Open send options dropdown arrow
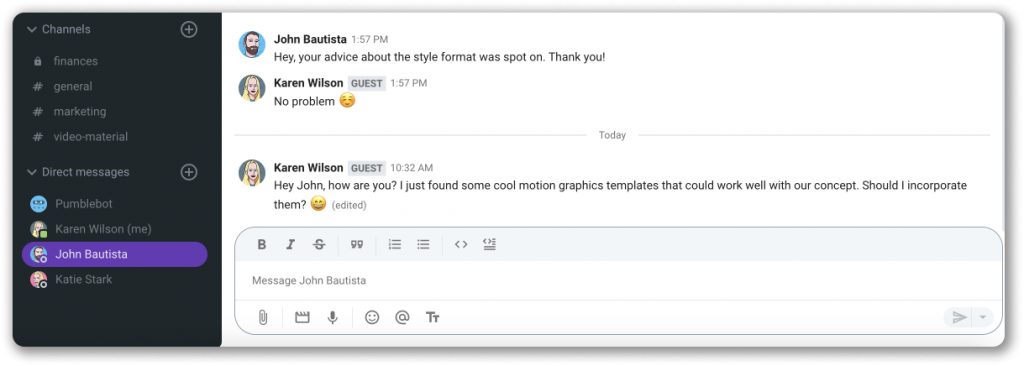 tap(983, 318)
